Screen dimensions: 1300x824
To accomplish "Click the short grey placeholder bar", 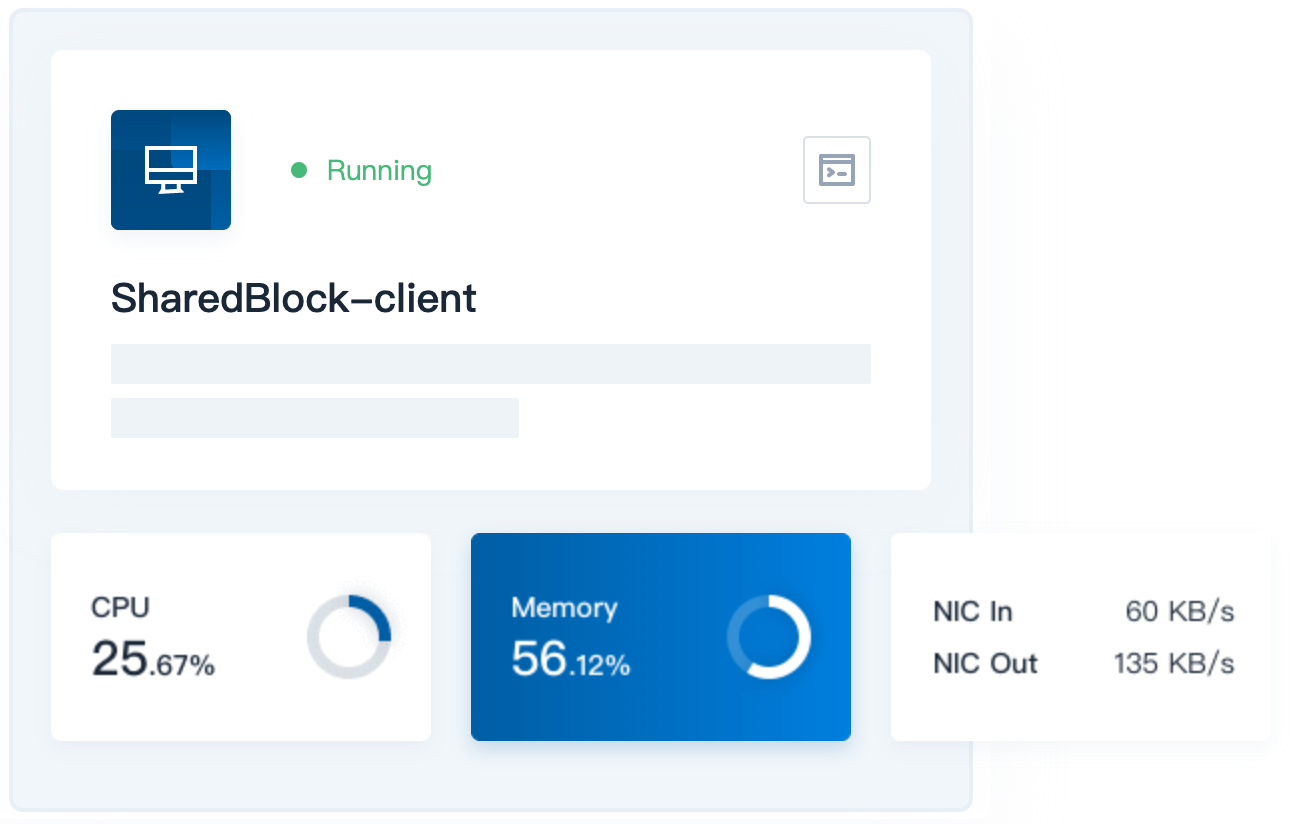I will (315, 418).
